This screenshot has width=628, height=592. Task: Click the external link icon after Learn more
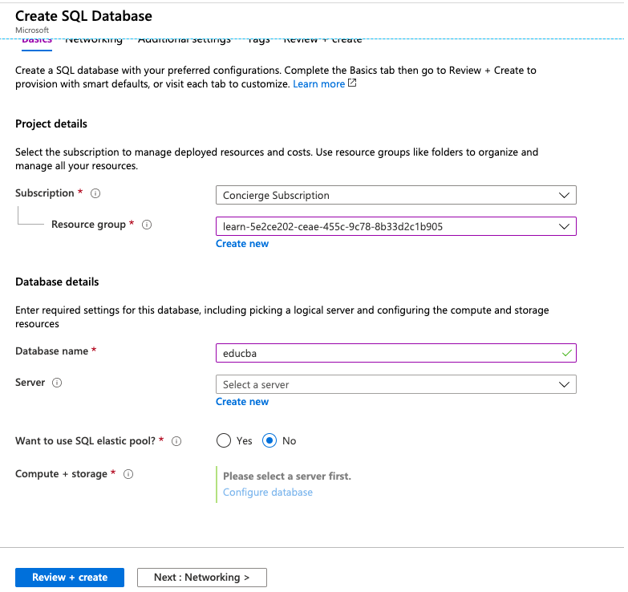pos(352,84)
